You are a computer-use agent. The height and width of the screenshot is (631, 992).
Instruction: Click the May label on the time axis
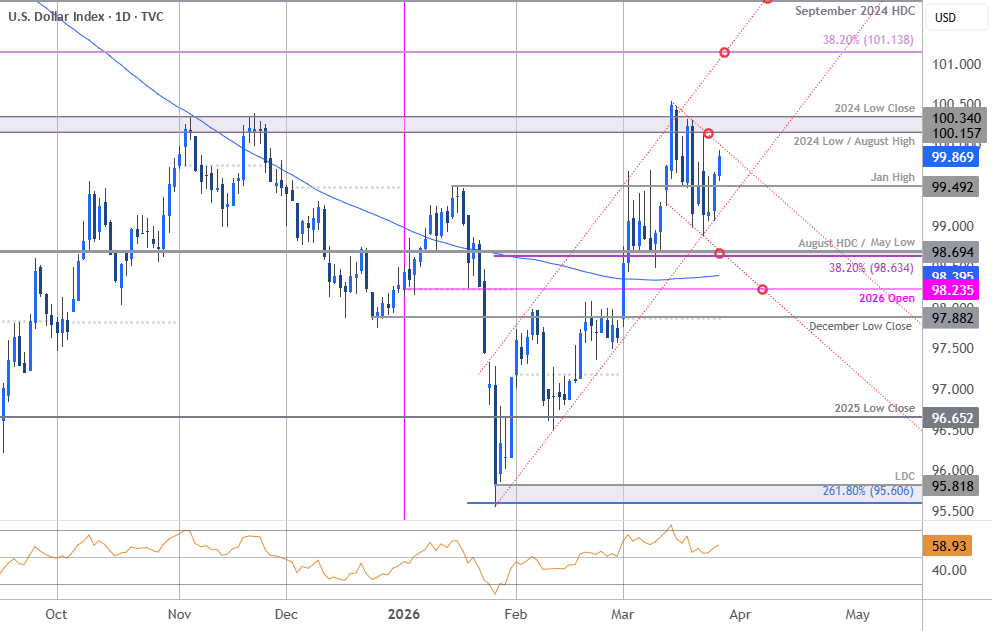[857, 615]
